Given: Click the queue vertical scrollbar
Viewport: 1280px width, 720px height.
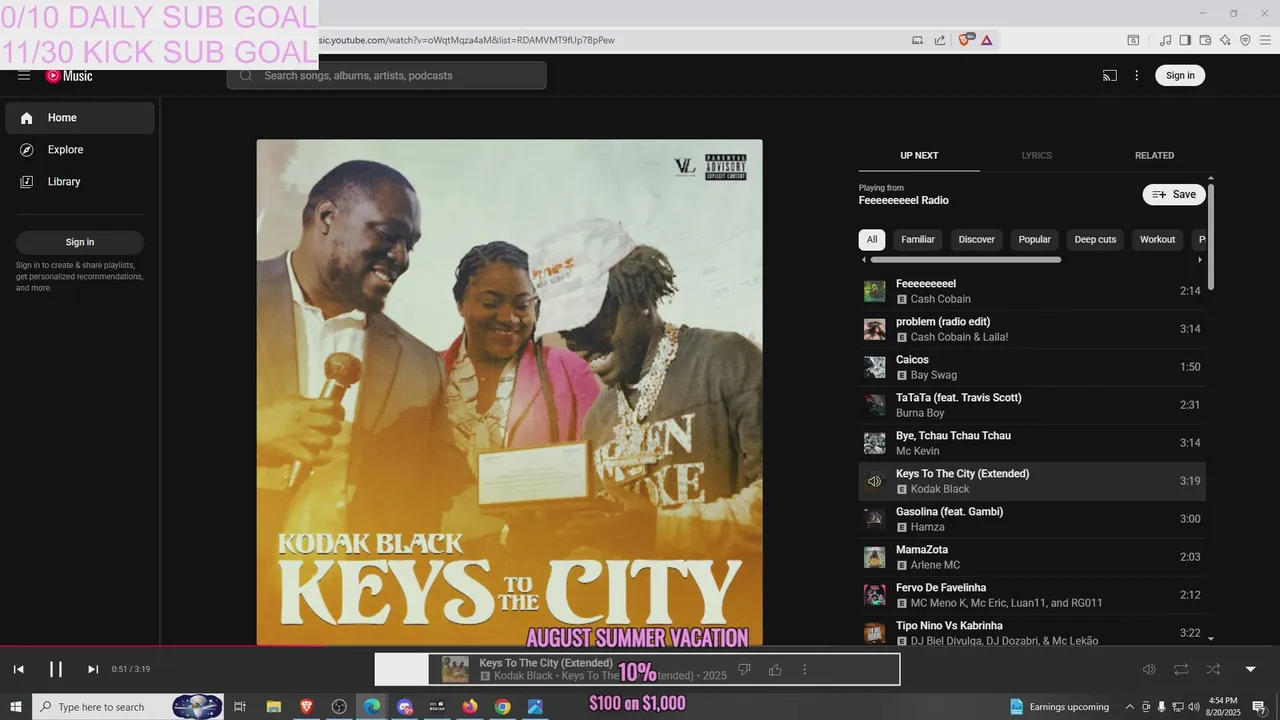Looking at the screenshot, I should coord(1211,237).
